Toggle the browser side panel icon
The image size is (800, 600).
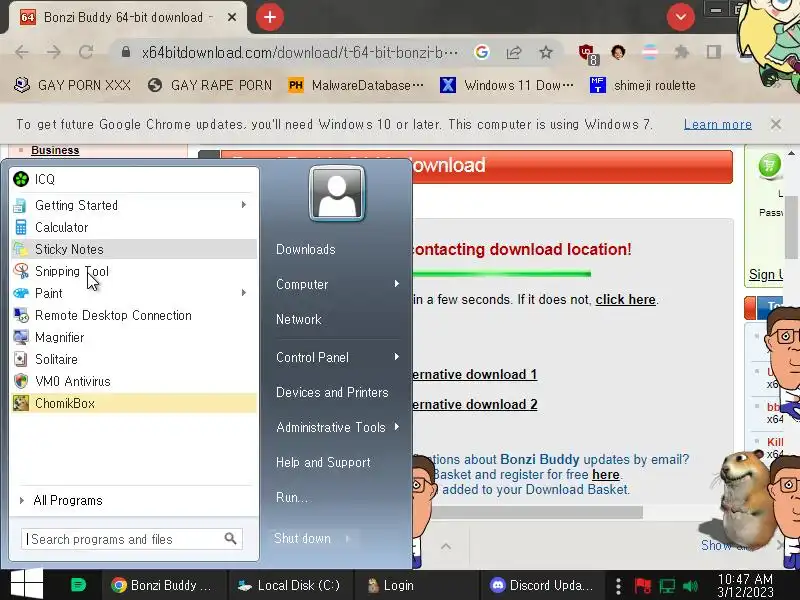(x=713, y=52)
